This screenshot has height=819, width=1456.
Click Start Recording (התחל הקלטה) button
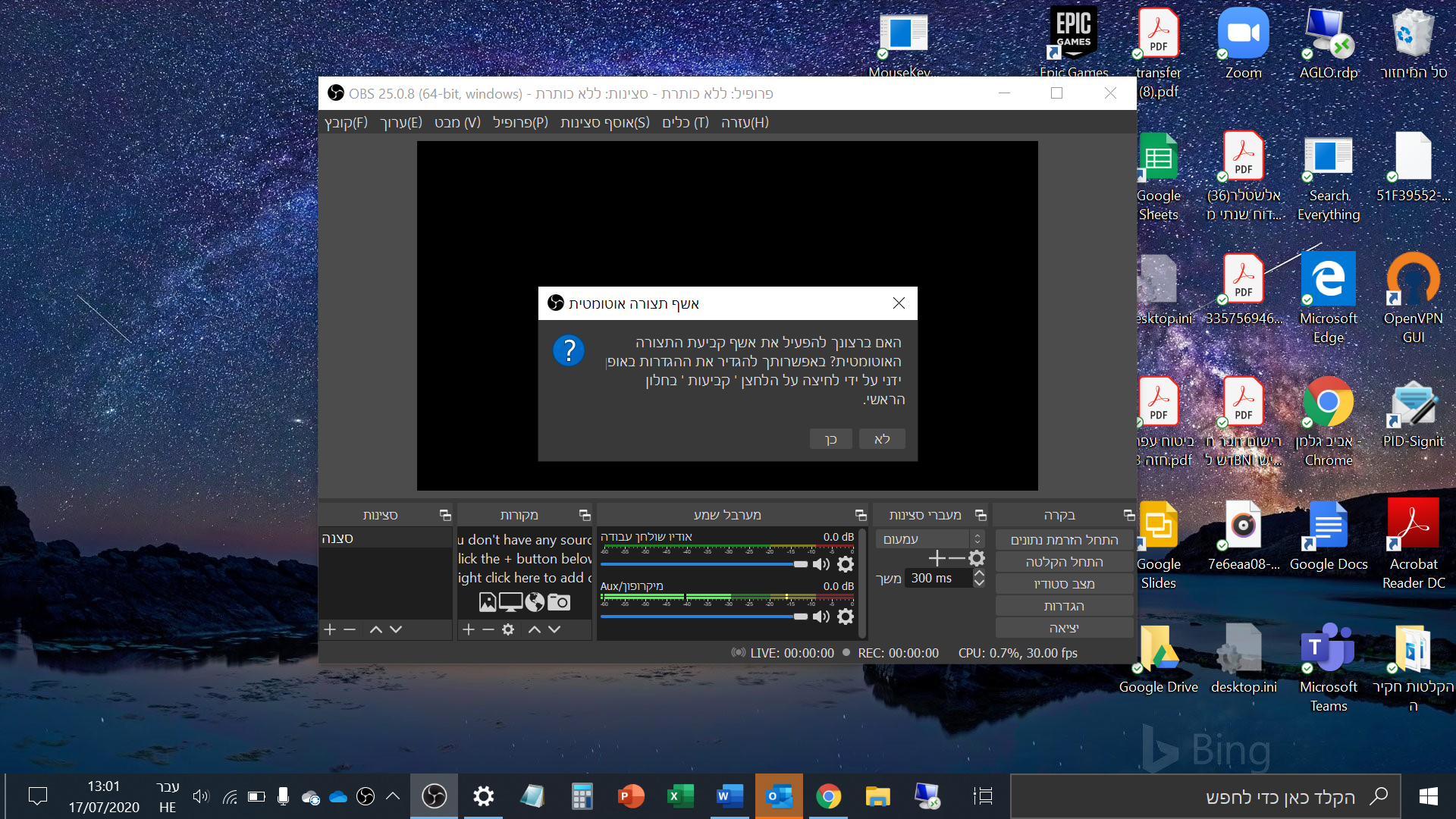[x=1064, y=562]
